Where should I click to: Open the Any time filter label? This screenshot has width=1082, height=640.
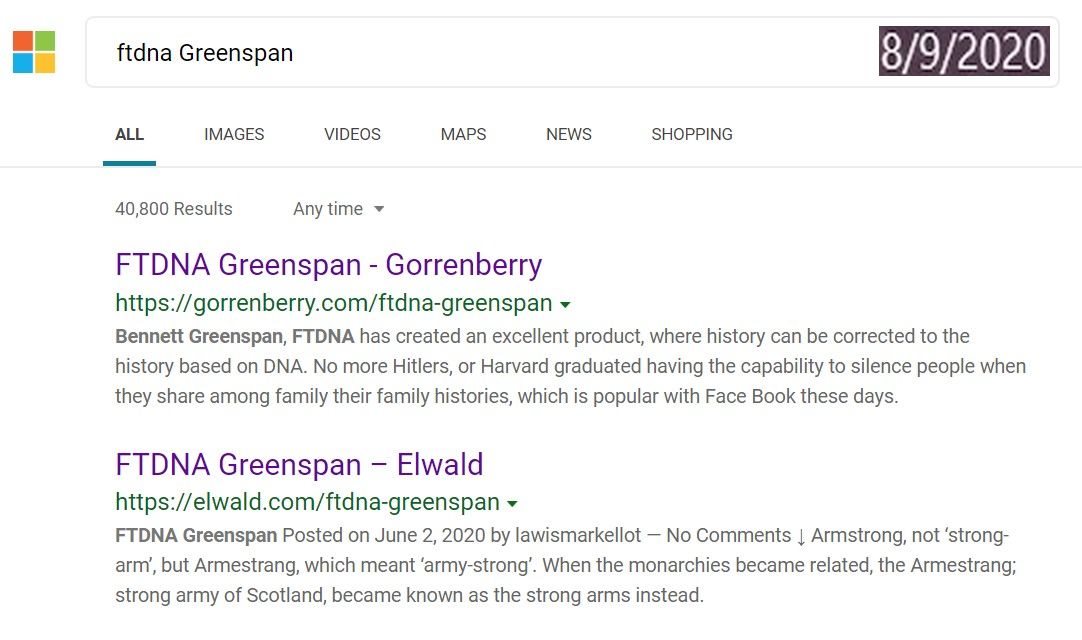point(328,209)
